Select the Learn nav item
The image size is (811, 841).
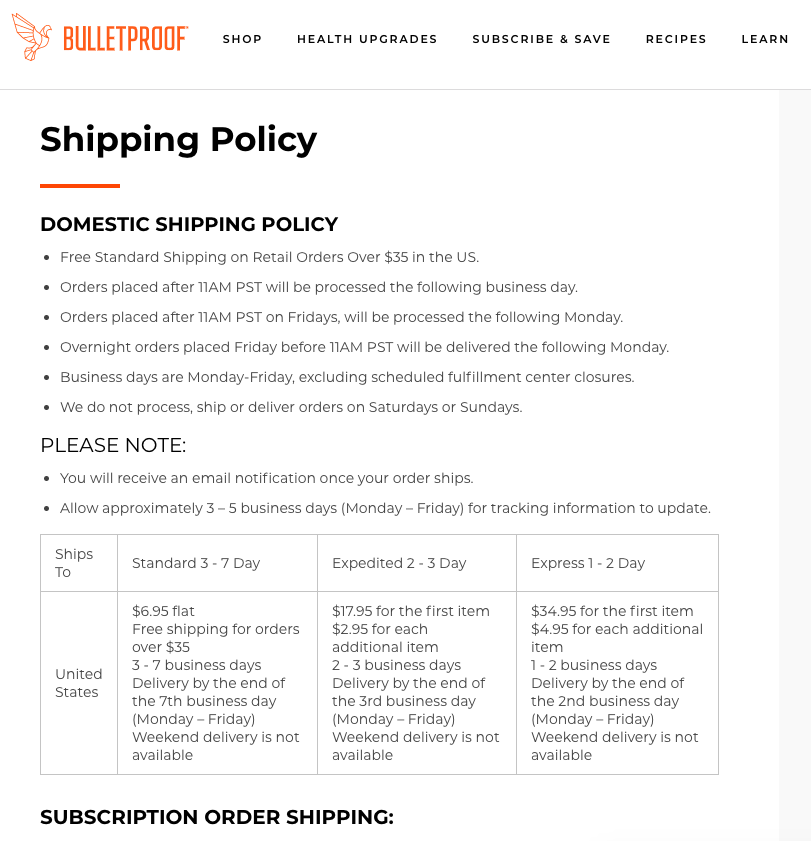pos(765,39)
